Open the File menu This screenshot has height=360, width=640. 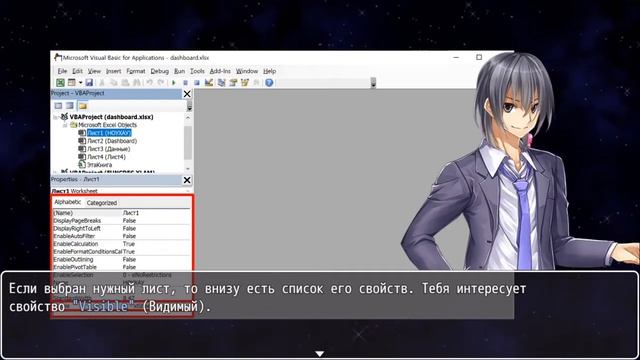coord(62,71)
